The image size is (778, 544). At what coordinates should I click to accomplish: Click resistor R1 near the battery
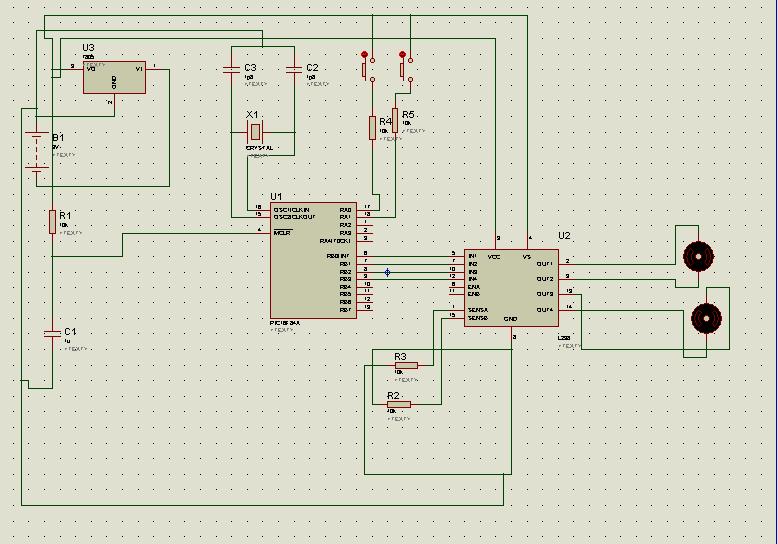(x=52, y=221)
